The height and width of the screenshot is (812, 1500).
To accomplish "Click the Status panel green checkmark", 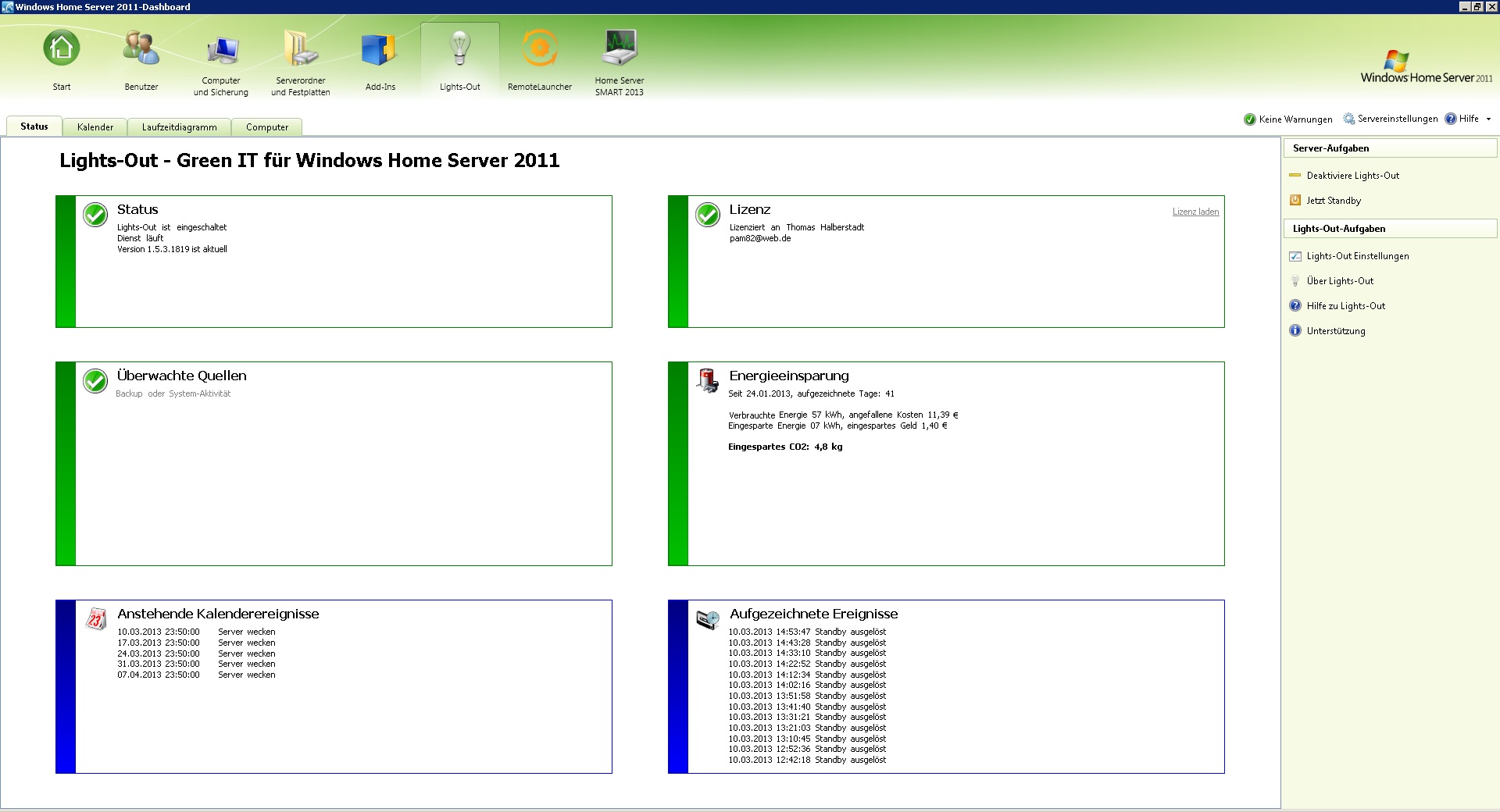I will pyautogui.click(x=95, y=215).
